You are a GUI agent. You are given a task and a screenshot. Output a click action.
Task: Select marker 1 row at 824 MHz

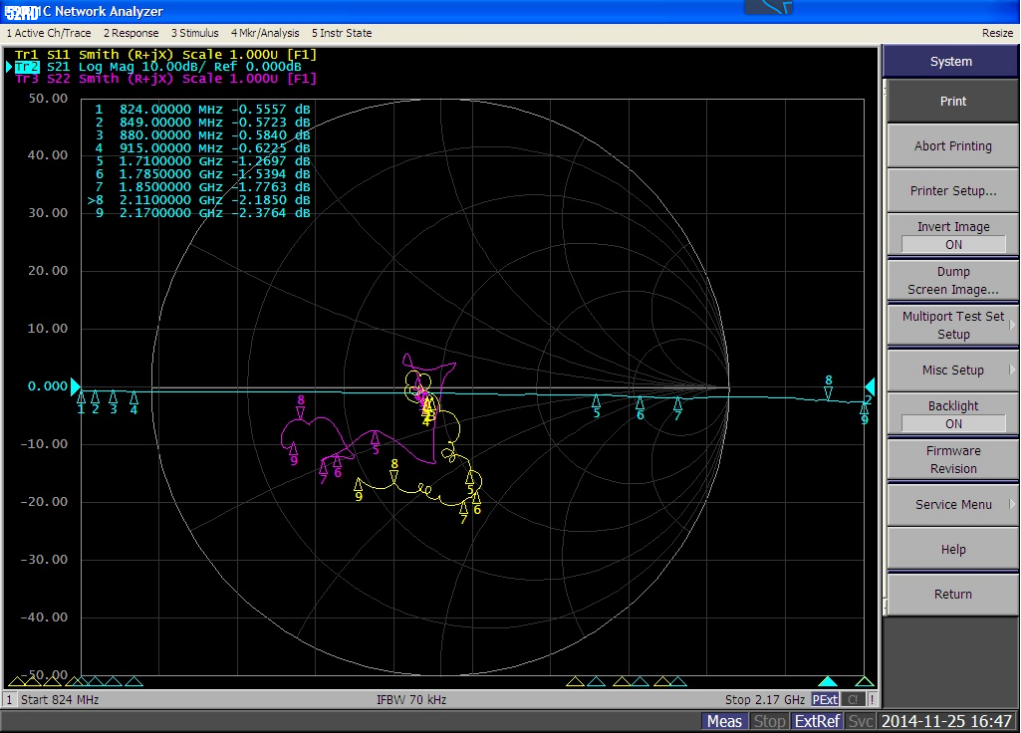pos(202,109)
